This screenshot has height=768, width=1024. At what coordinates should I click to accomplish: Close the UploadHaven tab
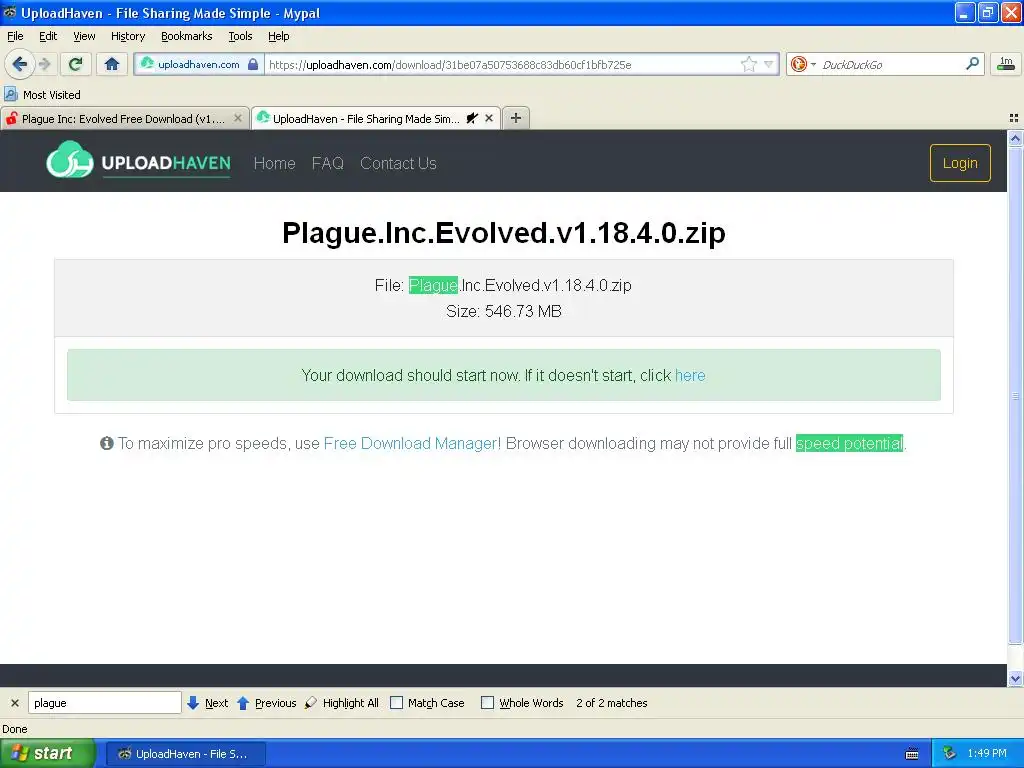(488, 118)
